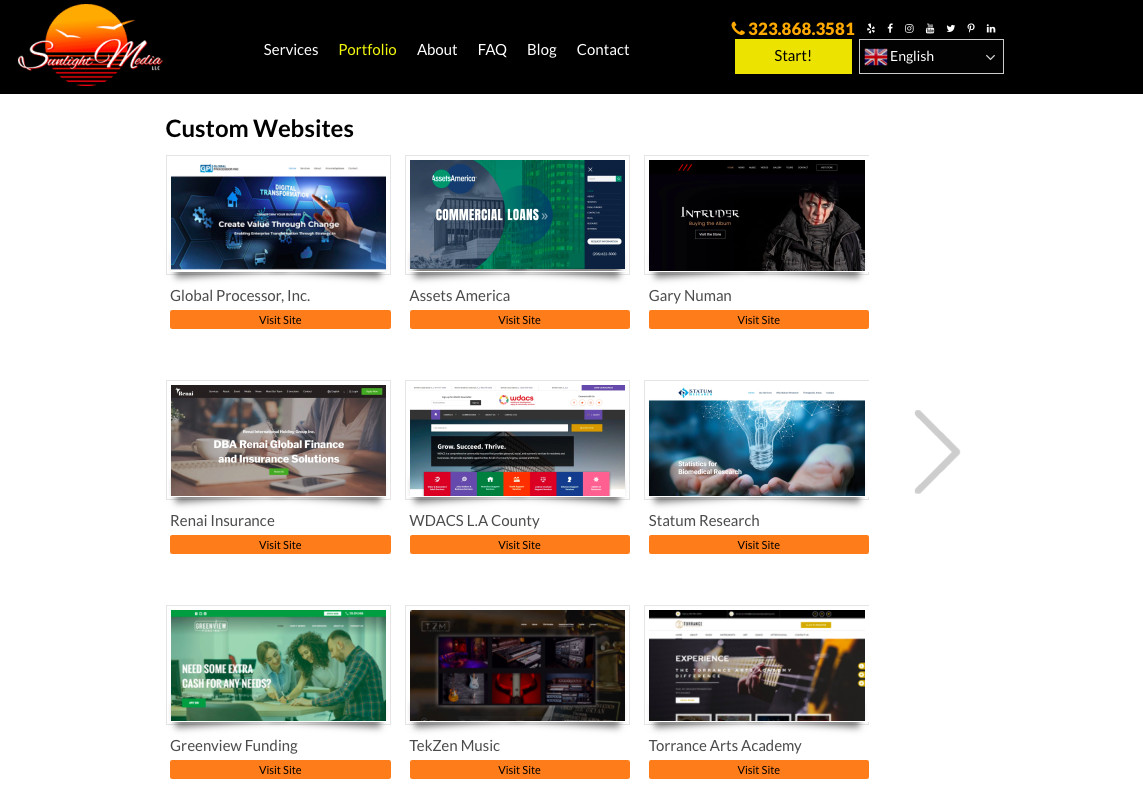Viewport: 1143px width, 812px height.
Task: Open the Contact menu item
Action: coord(603,50)
